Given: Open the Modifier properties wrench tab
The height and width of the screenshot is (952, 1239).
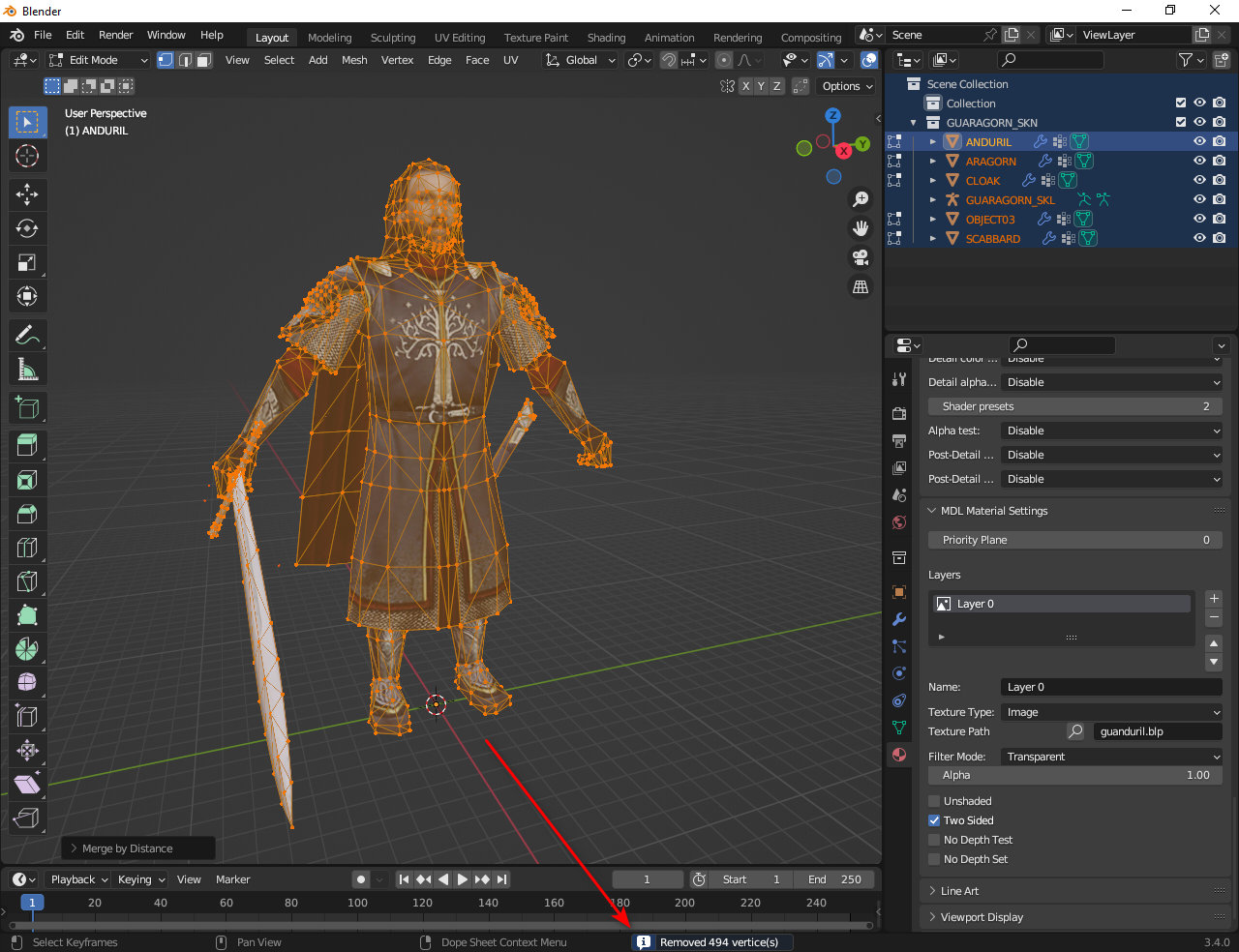Looking at the screenshot, I should pyautogui.click(x=899, y=619).
